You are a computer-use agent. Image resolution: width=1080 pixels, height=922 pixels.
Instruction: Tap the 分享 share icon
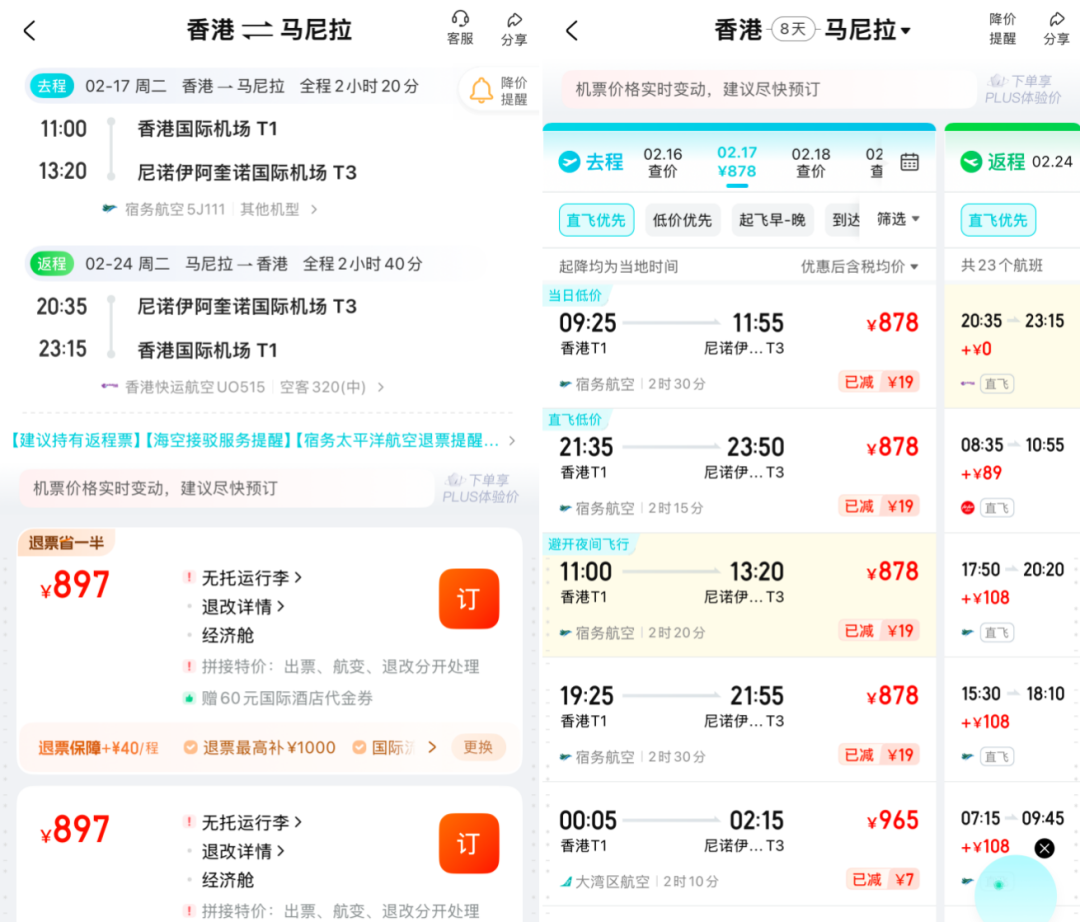point(515,28)
